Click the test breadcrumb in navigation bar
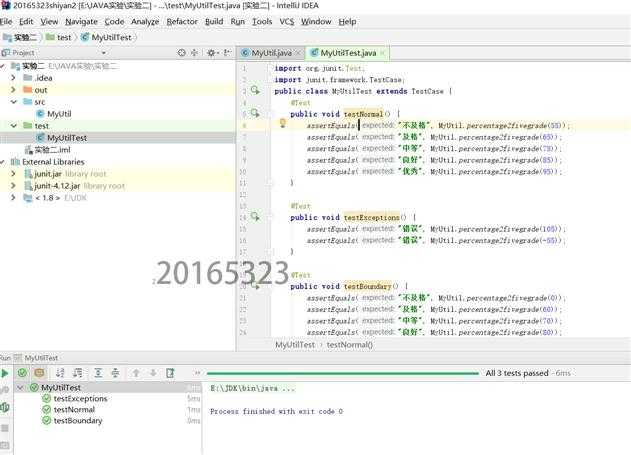The height and width of the screenshot is (455, 631). click(x=59, y=37)
